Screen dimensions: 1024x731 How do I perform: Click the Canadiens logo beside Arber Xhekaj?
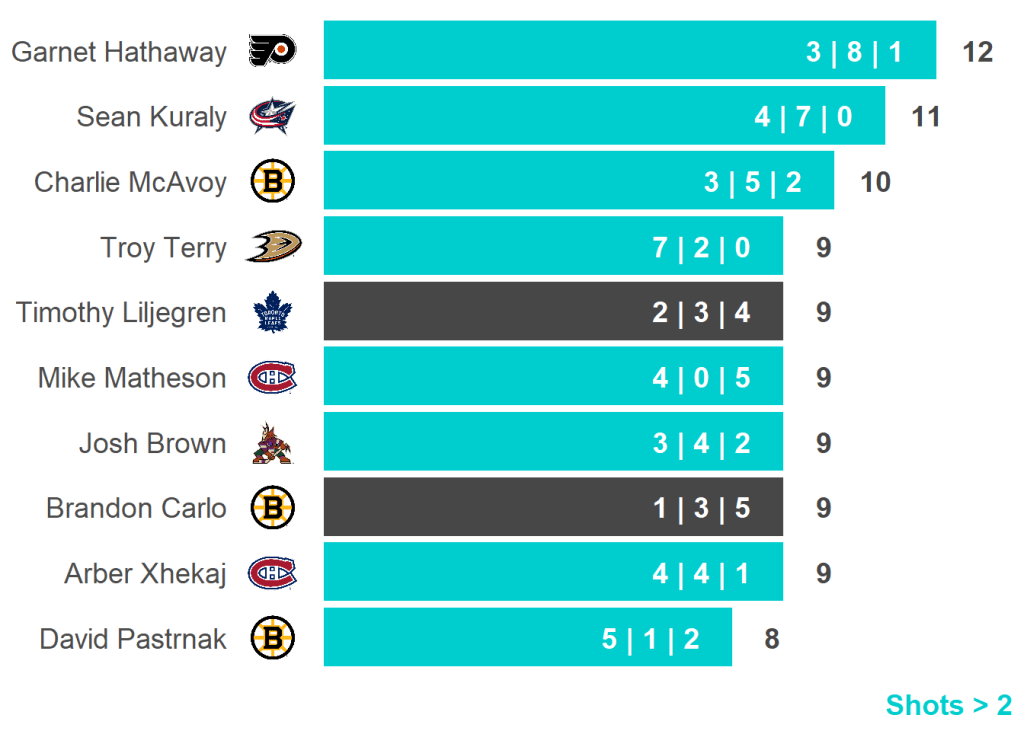tap(272, 573)
